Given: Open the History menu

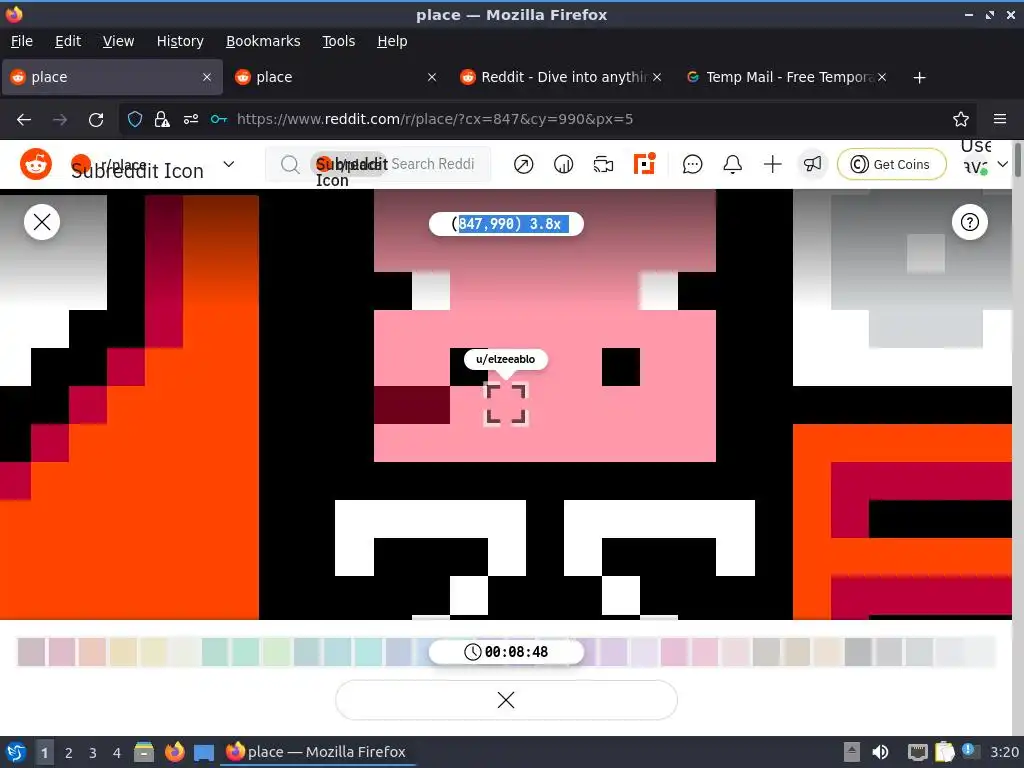Looking at the screenshot, I should (180, 41).
